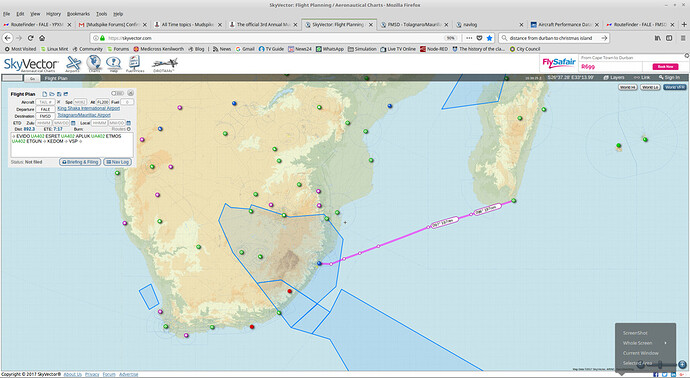
Task: Click the Firefox Library icon
Action: 657,38
